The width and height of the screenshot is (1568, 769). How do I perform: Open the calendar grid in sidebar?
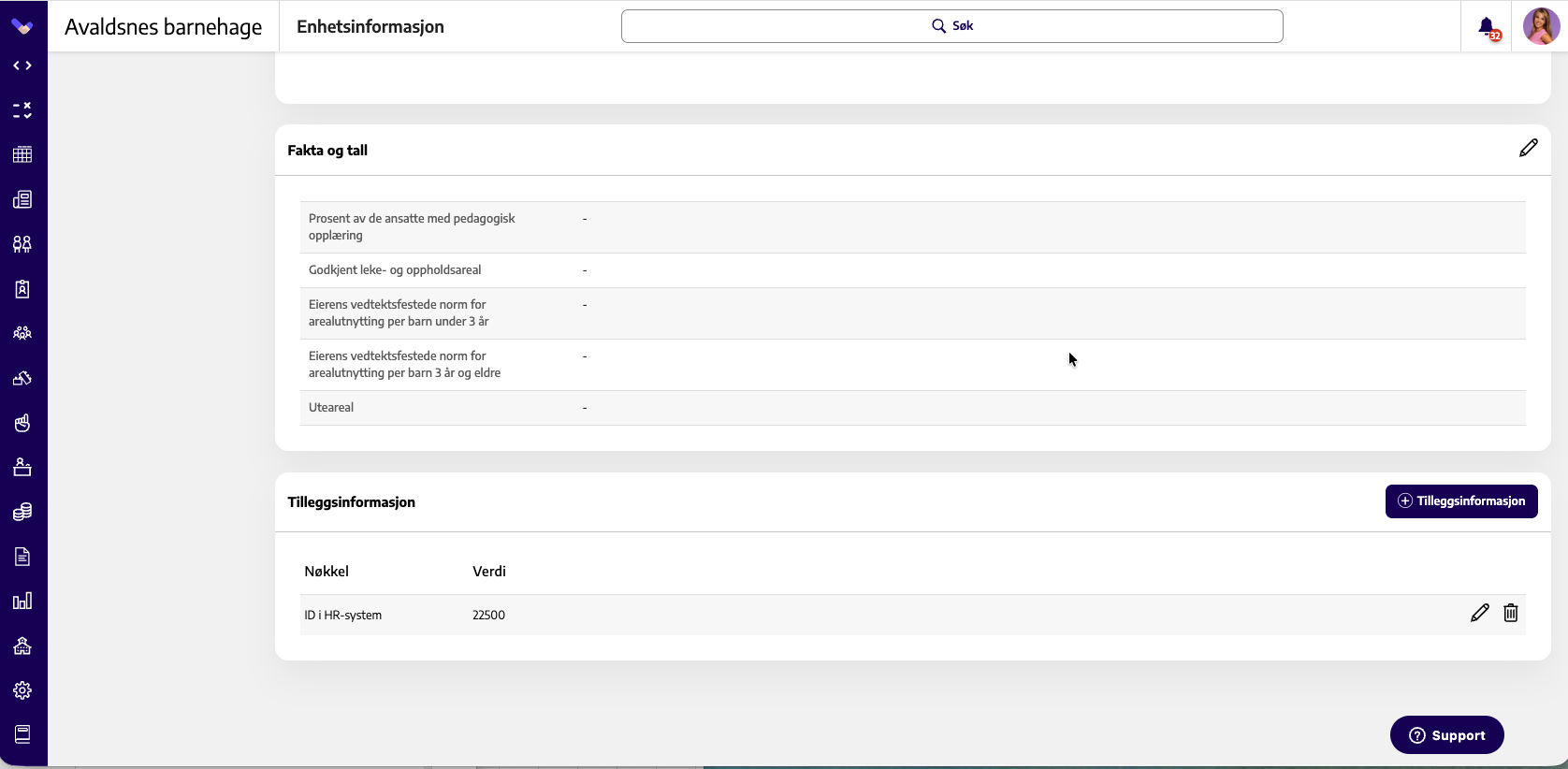click(x=22, y=154)
